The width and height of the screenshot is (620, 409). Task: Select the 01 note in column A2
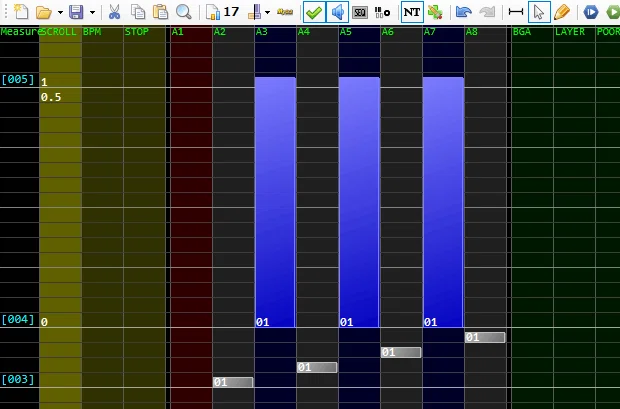coord(233,382)
